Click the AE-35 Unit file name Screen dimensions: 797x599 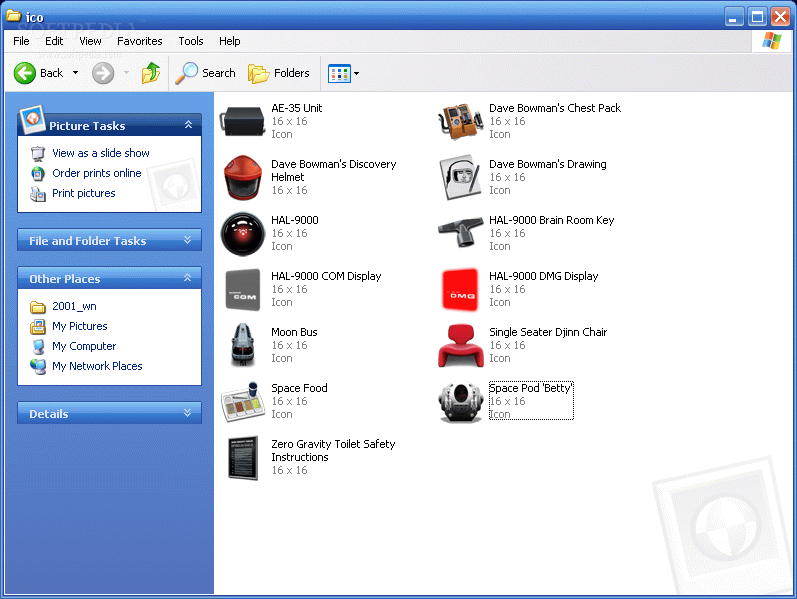pos(296,108)
